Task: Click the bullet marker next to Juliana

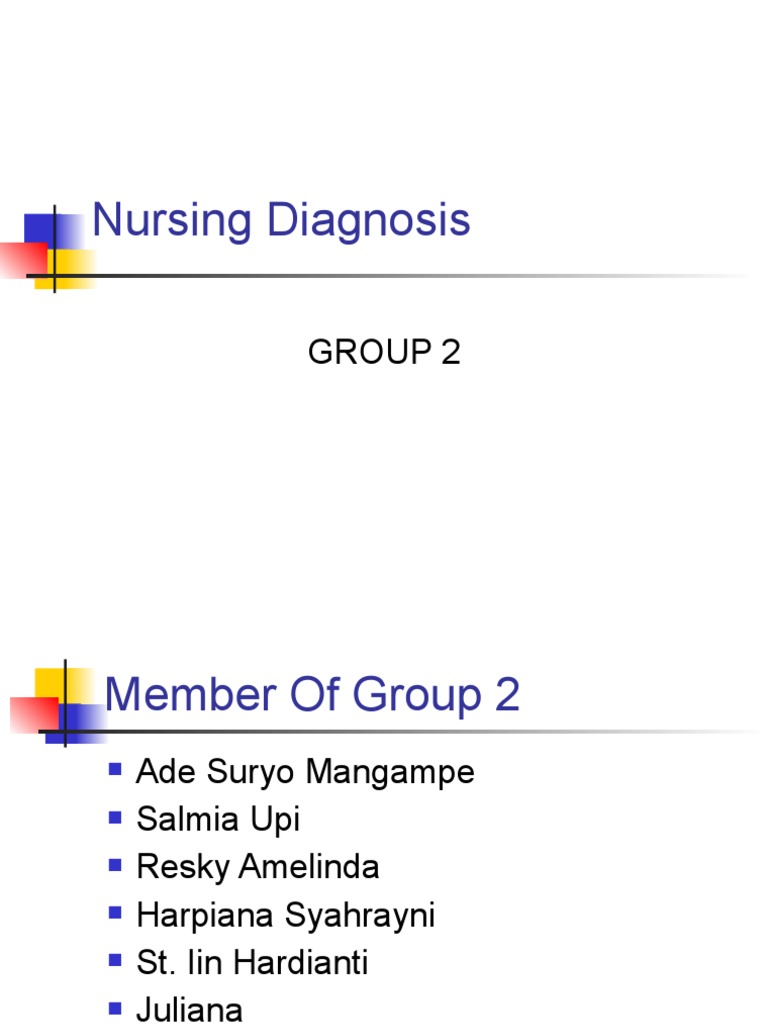Action: pyautogui.click(x=115, y=1008)
